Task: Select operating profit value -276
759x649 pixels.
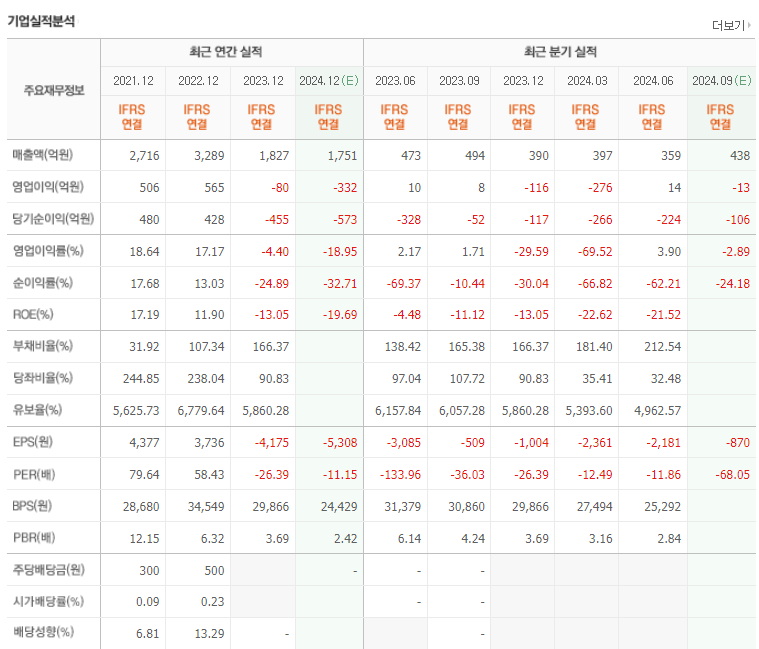Action: click(x=600, y=188)
